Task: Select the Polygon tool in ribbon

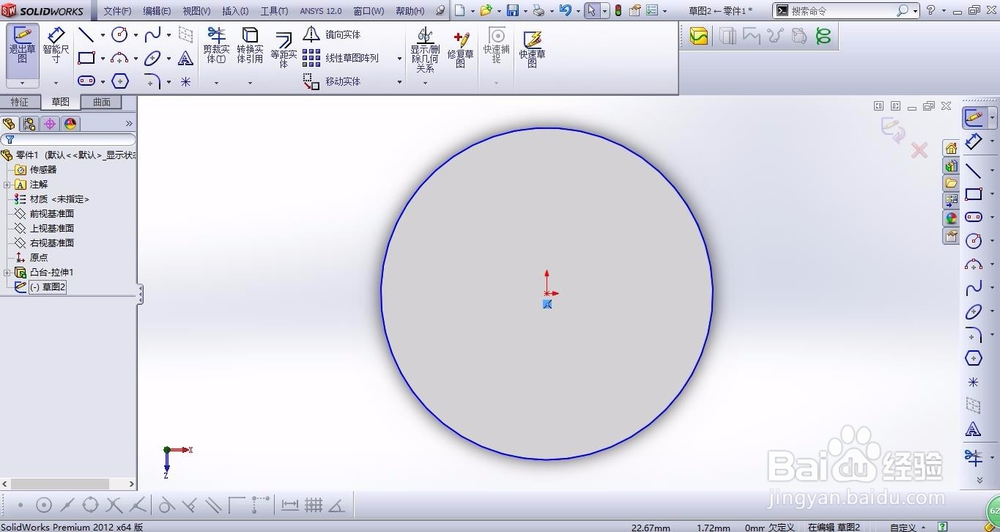Action: (119, 81)
